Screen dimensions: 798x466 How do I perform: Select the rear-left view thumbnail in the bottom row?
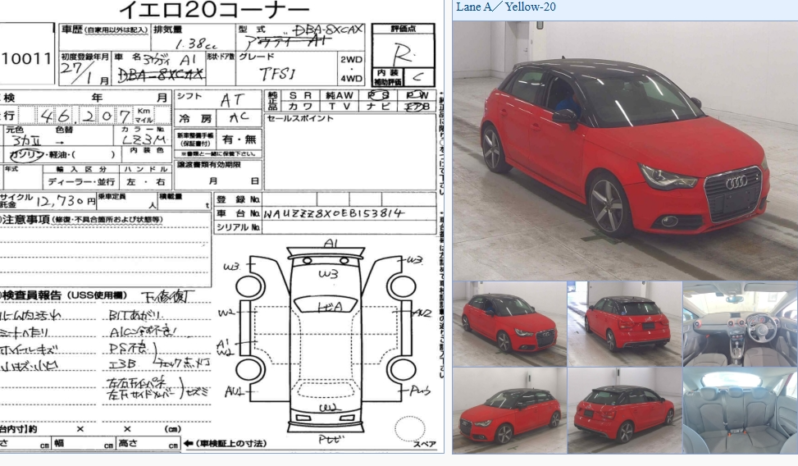click(x=625, y=411)
